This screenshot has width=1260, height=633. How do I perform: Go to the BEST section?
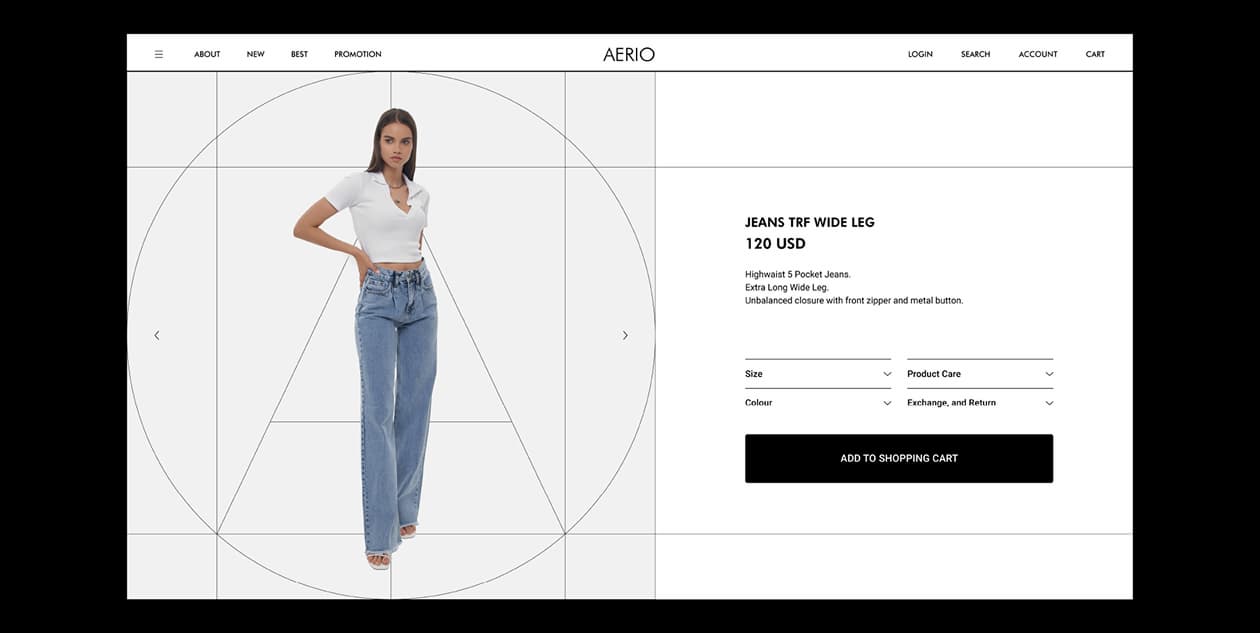(299, 54)
